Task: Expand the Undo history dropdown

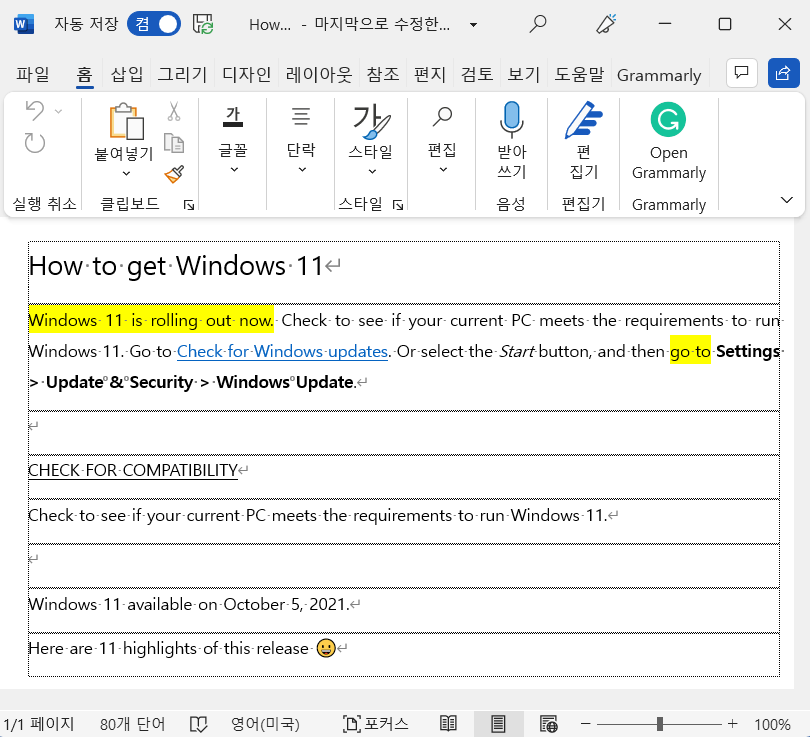Action: pyautogui.click(x=58, y=111)
